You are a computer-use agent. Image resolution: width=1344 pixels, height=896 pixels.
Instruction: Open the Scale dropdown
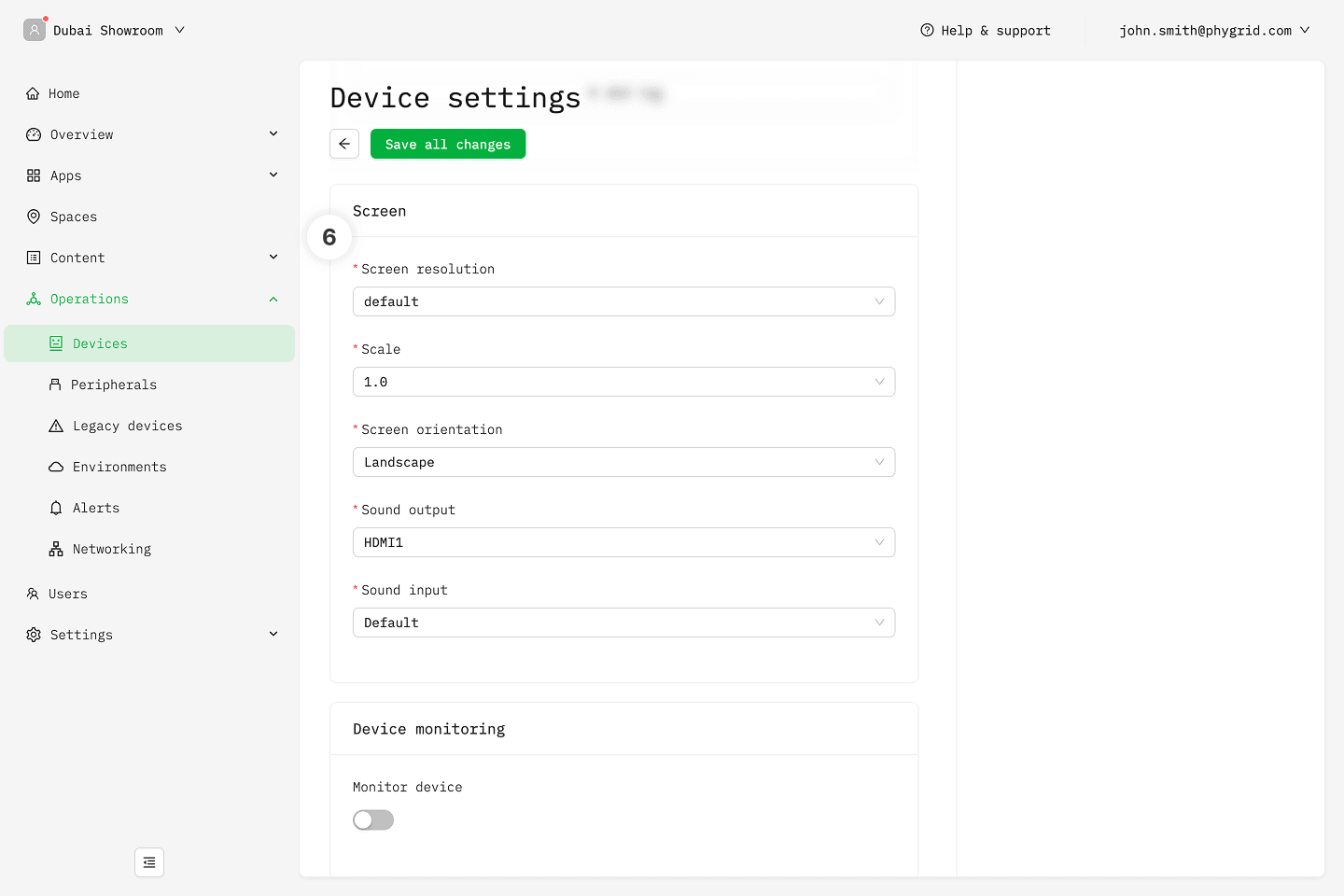coord(623,382)
